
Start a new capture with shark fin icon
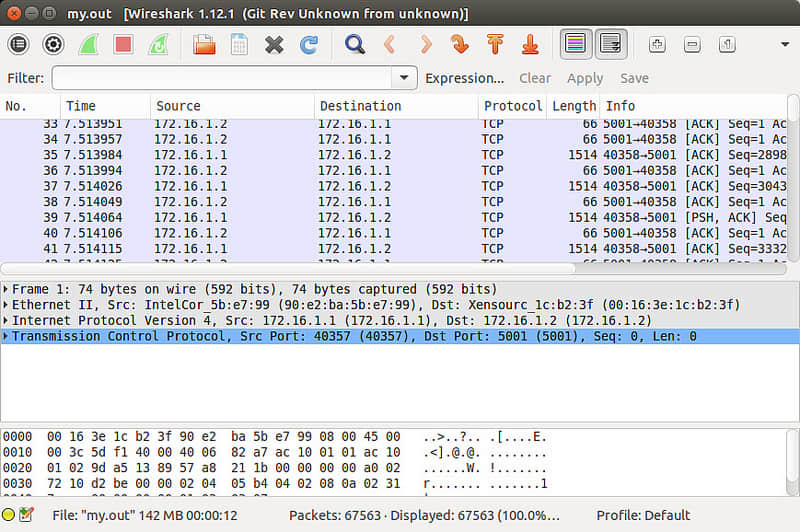tap(88, 44)
